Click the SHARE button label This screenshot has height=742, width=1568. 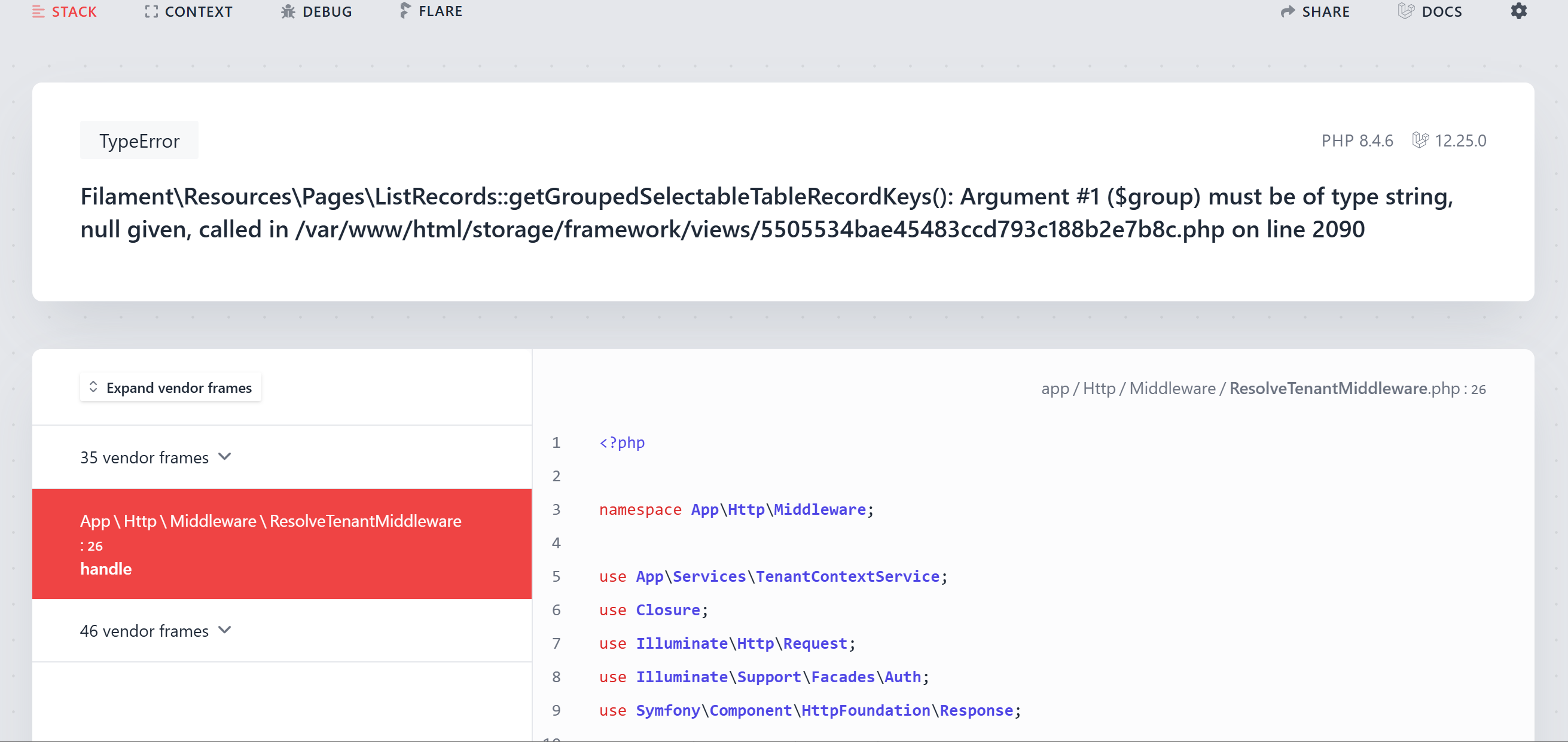pyautogui.click(x=1326, y=11)
